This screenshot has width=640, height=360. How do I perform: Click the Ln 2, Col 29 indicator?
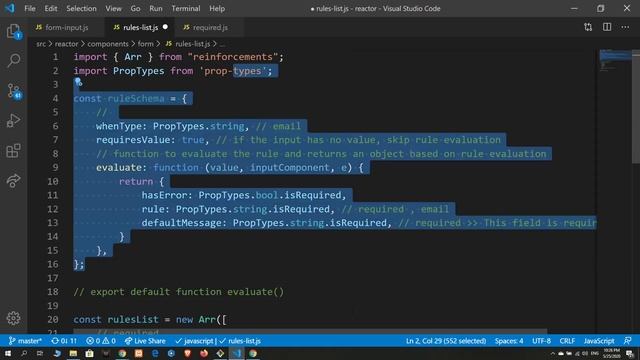point(446,341)
